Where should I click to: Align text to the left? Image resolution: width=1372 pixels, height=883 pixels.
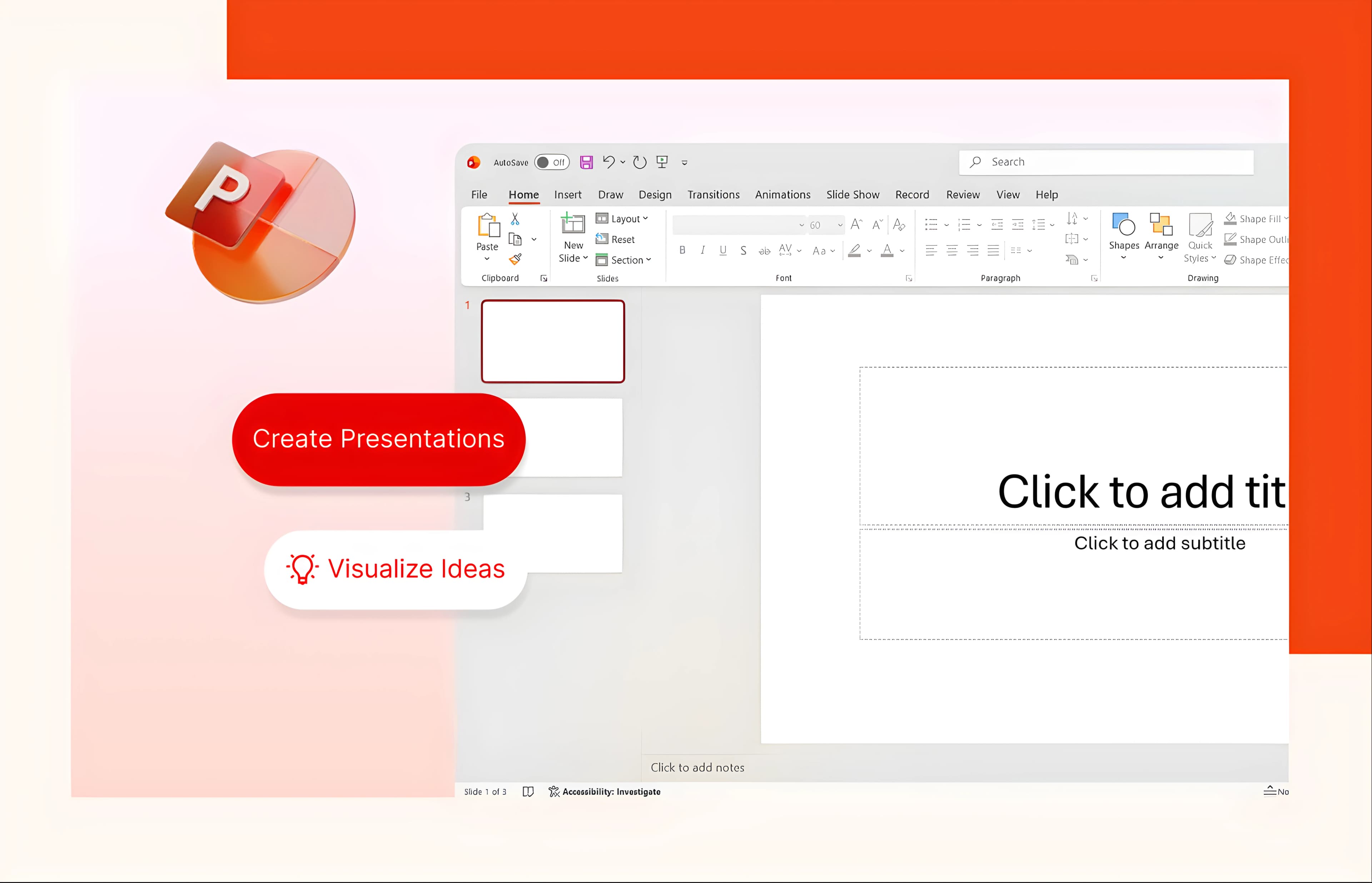pyautogui.click(x=931, y=250)
